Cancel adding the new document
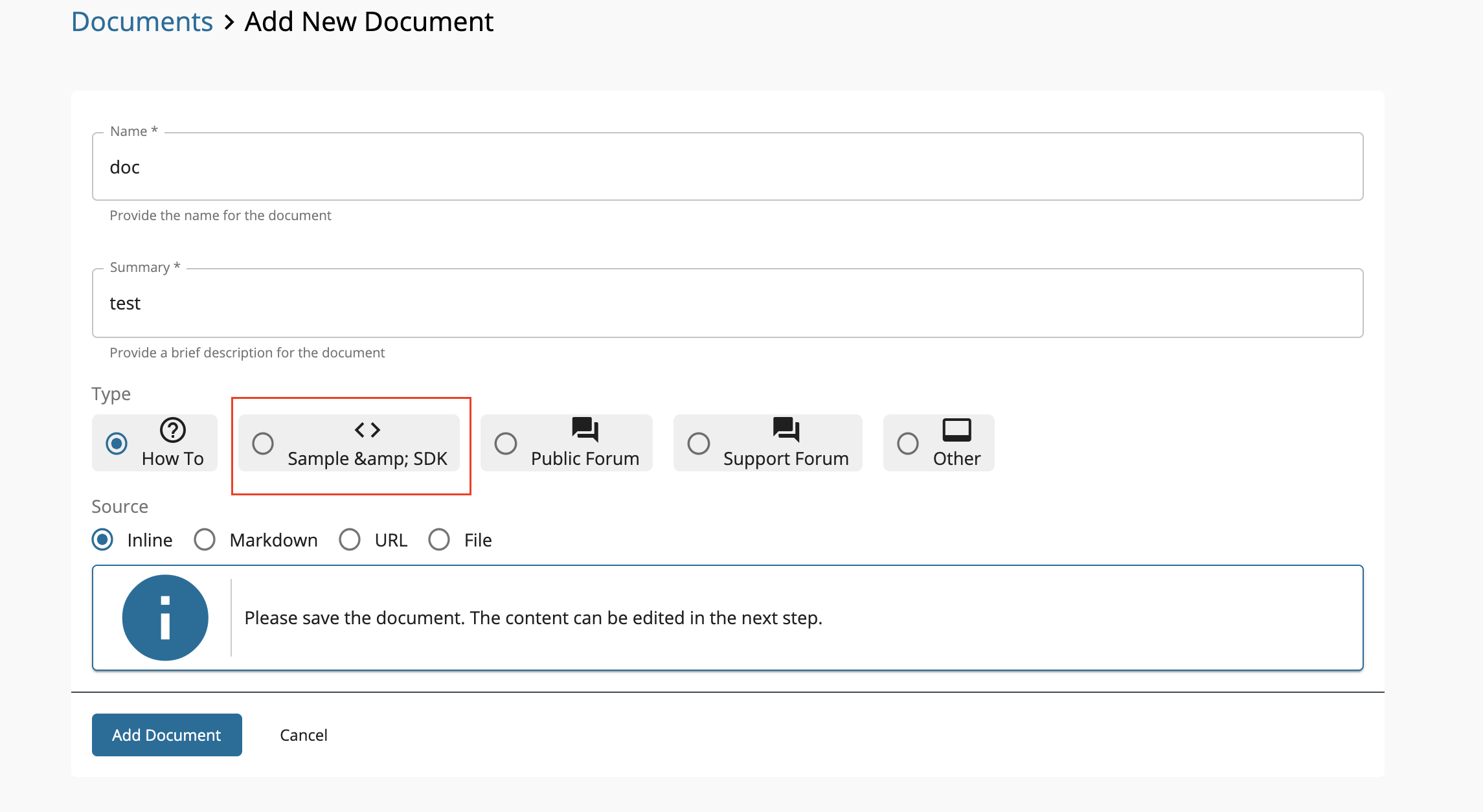Screen dimensions: 1483x812 tap(304, 735)
